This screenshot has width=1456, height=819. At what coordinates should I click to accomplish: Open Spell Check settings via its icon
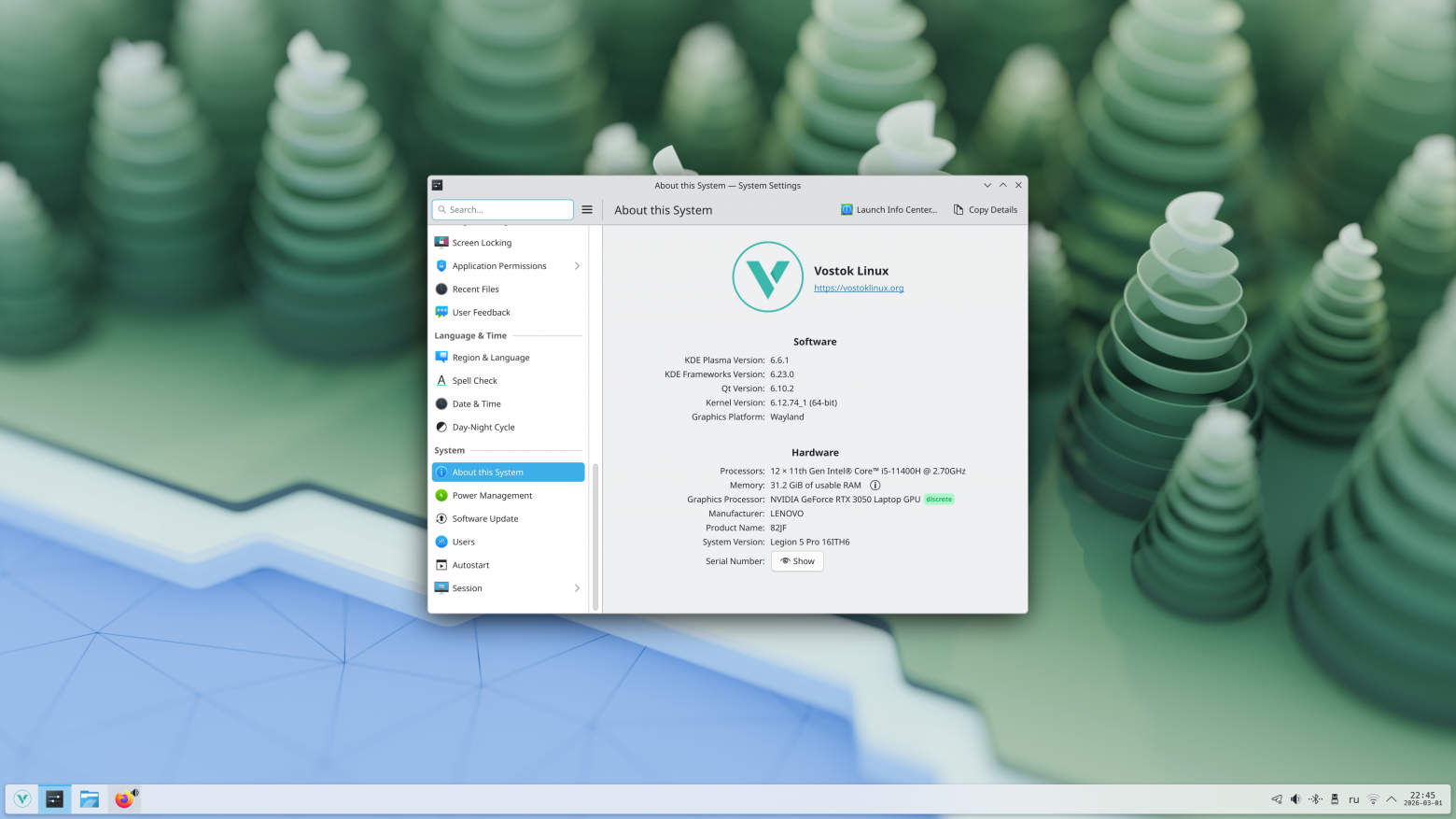441,380
